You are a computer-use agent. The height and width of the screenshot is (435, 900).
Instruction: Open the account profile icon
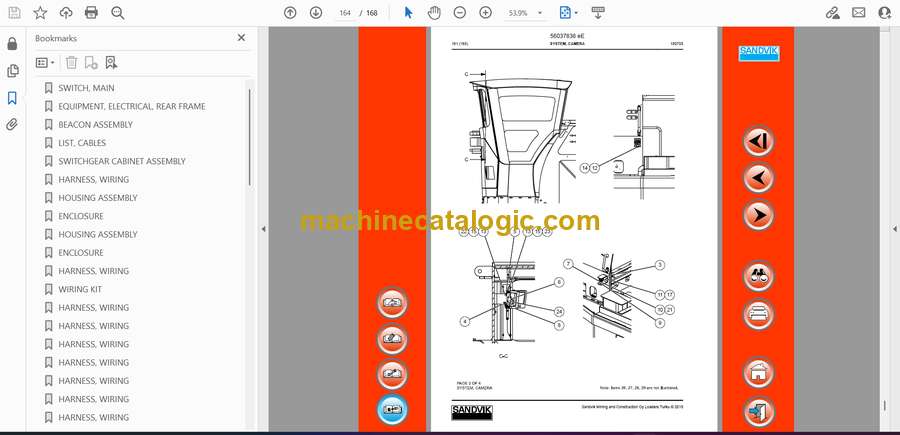point(885,13)
